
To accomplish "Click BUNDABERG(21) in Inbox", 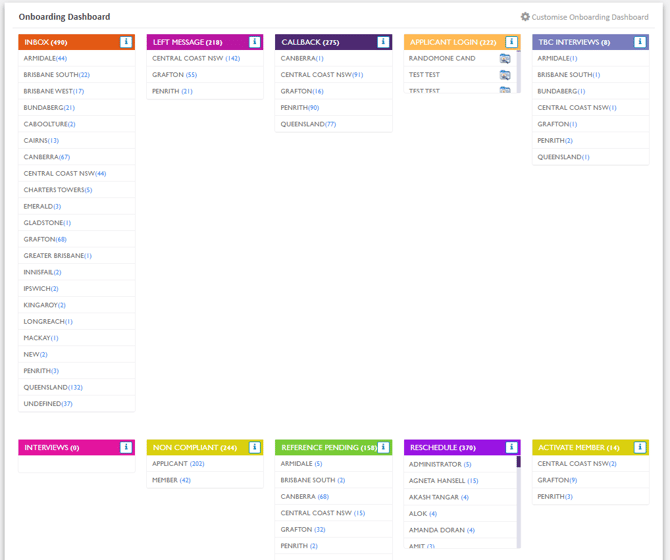I will [49, 108].
